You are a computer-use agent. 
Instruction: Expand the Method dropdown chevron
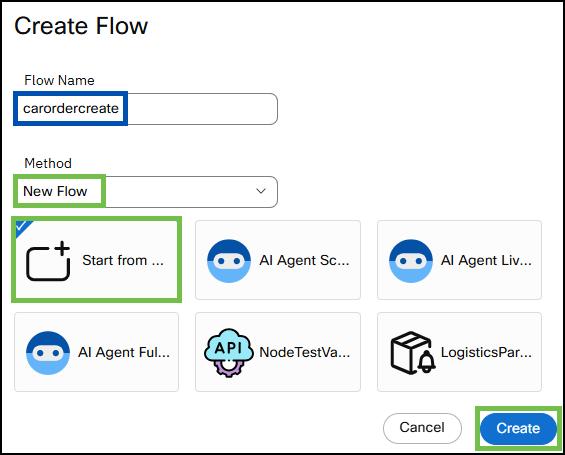(x=261, y=191)
